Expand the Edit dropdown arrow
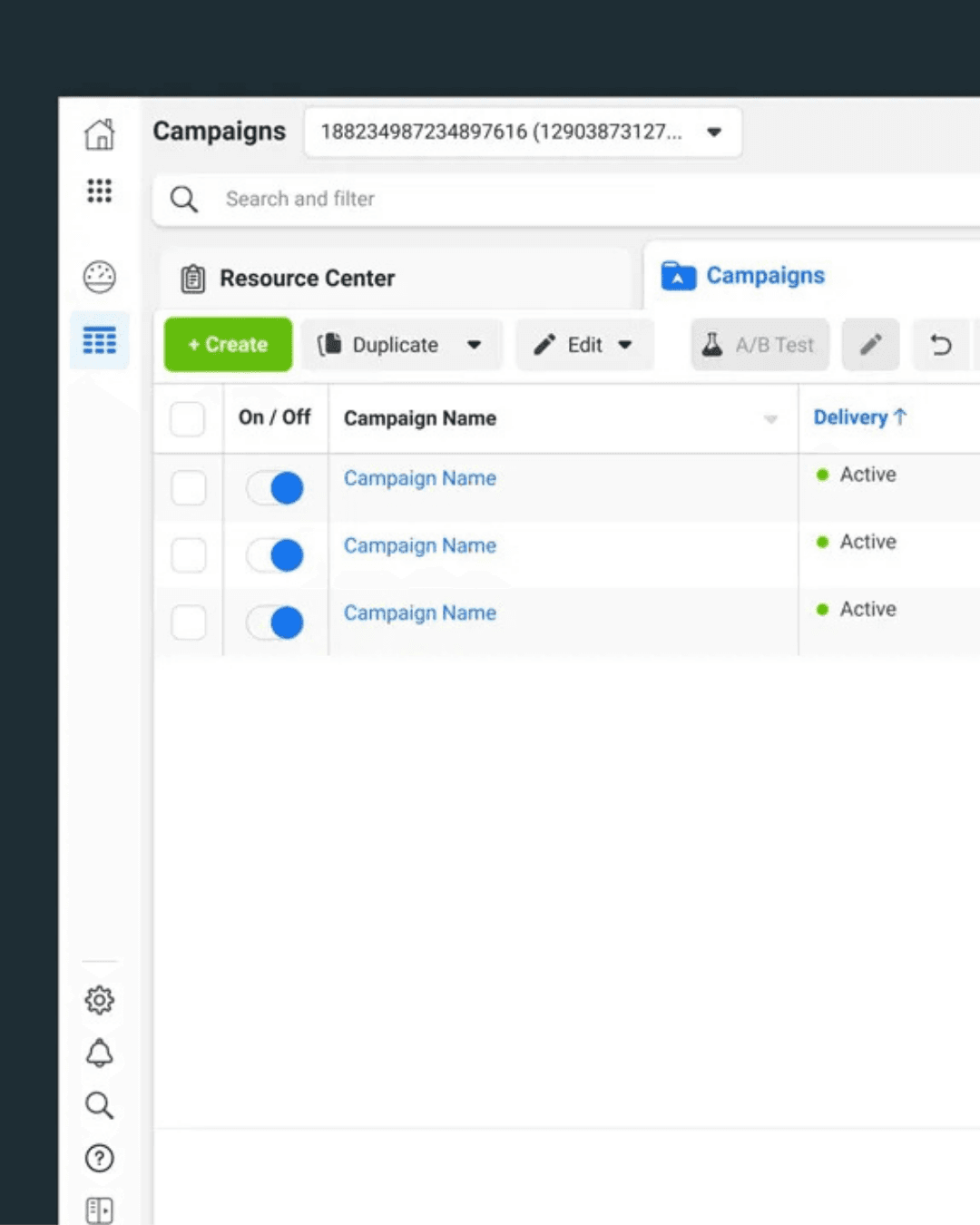Viewport: 980px width, 1225px height. click(x=624, y=345)
